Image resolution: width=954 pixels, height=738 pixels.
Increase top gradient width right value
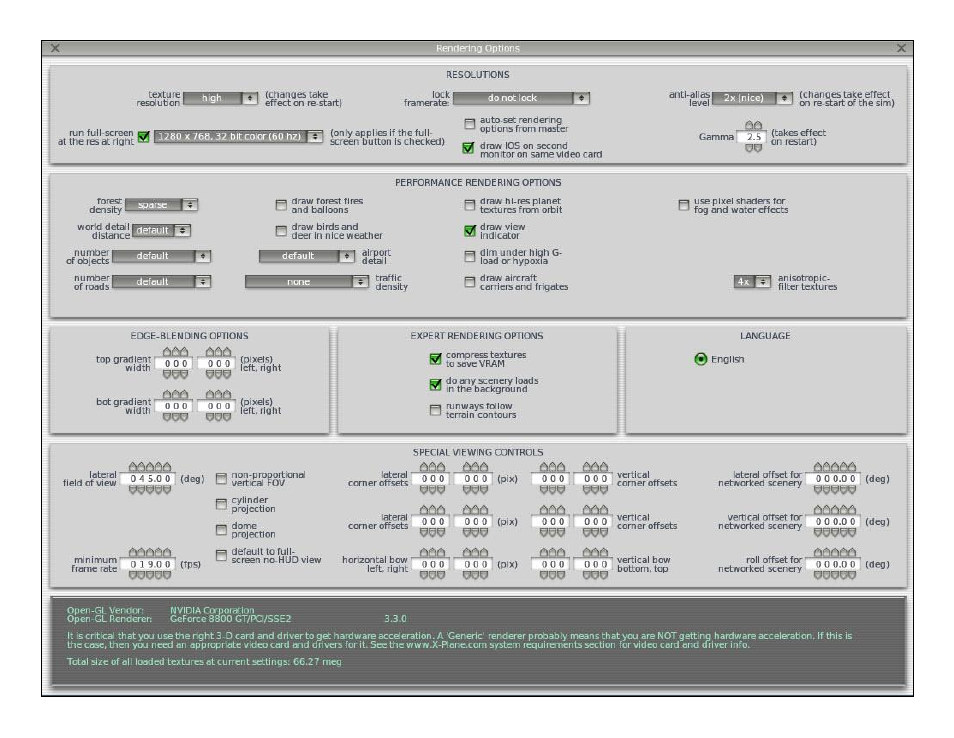click(218, 352)
